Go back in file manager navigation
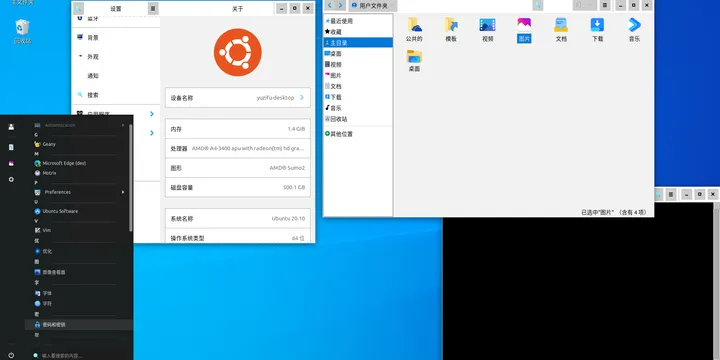Screen dimensions: 720x360 click(330, 6)
